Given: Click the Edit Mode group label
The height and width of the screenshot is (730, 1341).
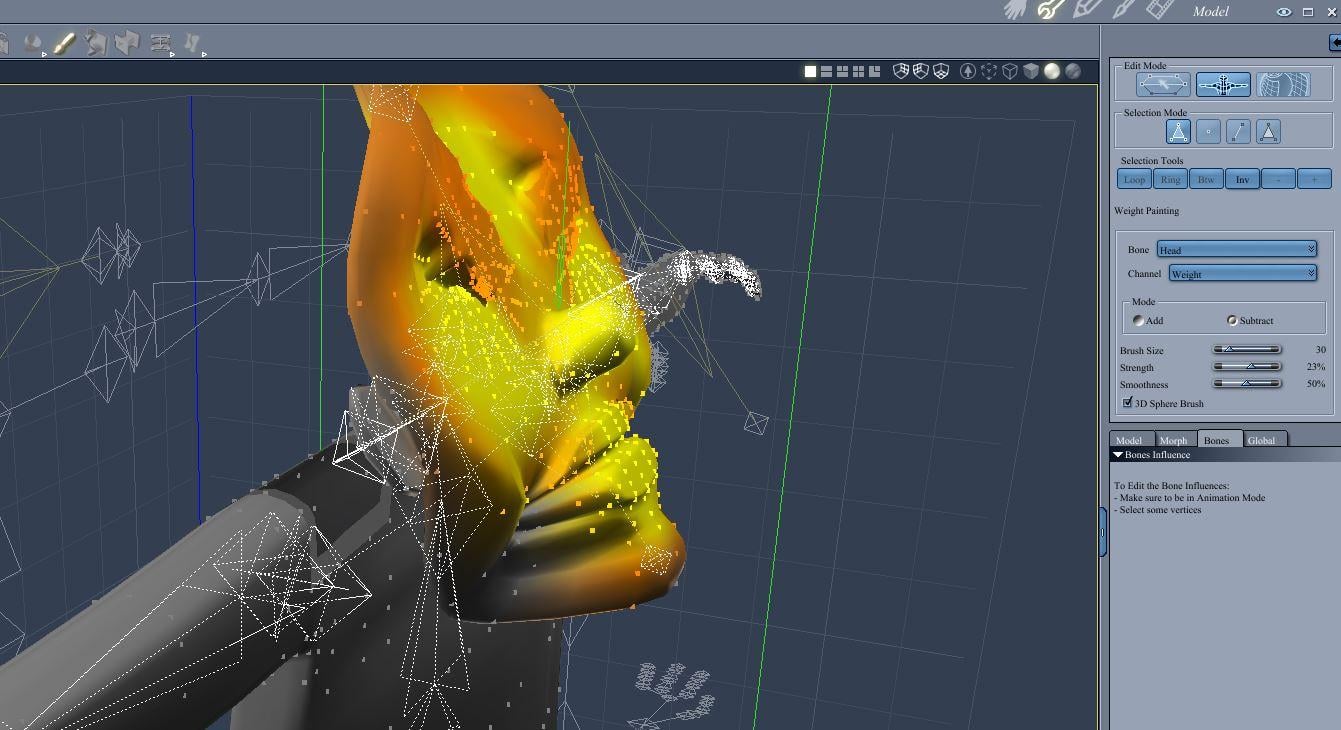Looking at the screenshot, I should tap(1145, 66).
